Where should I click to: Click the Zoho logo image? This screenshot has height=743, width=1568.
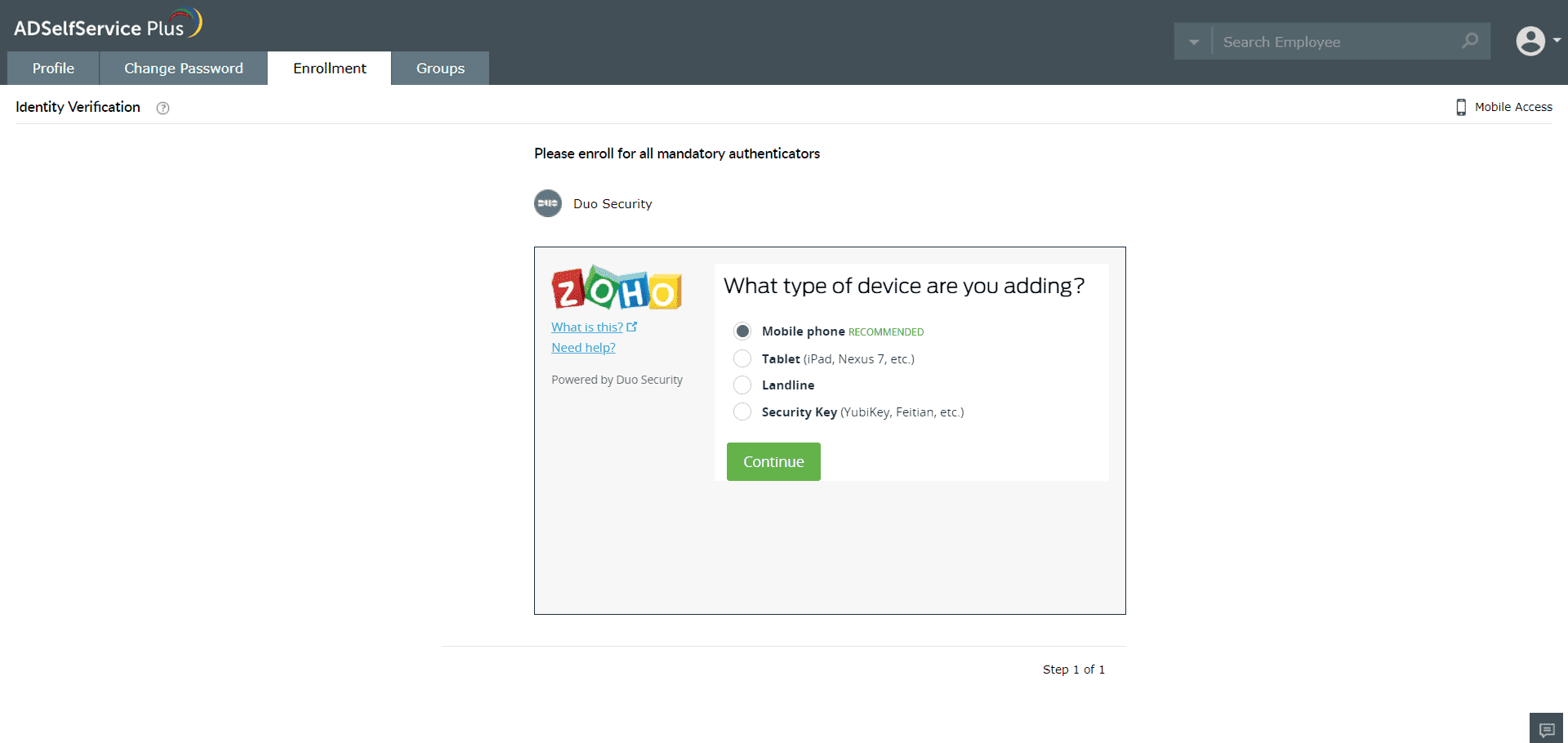pos(617,288)
